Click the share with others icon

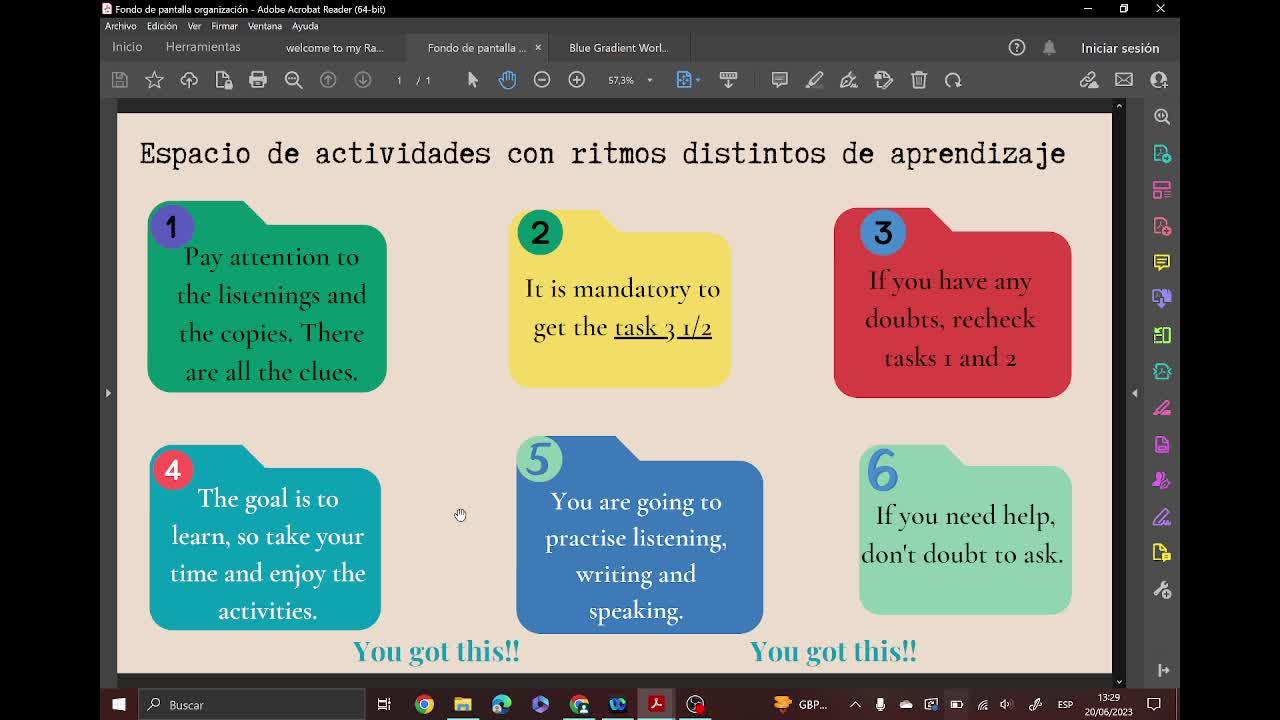tap(1159, 80)
